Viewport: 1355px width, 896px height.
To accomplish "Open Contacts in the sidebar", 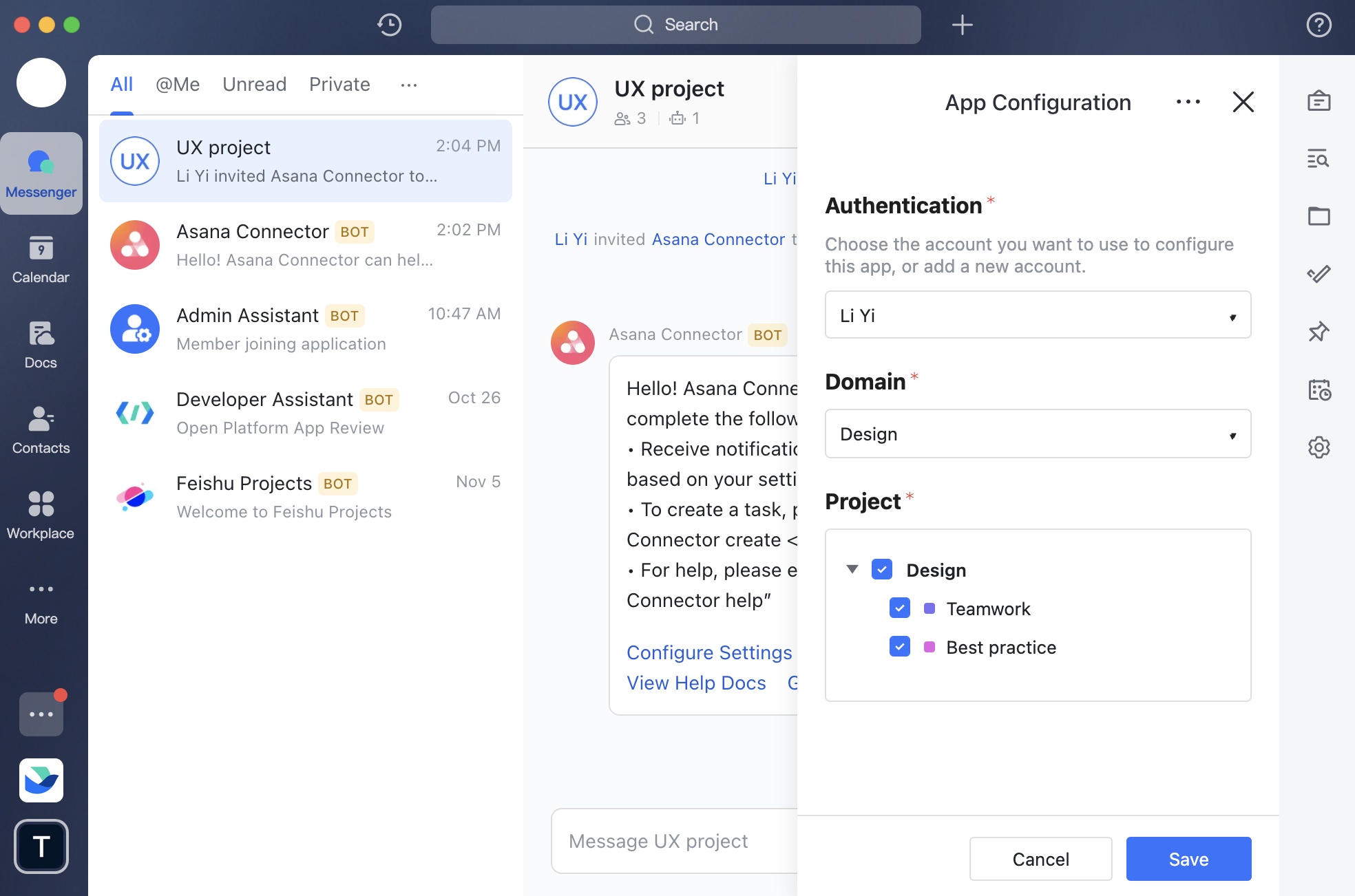I will point(41,430).
